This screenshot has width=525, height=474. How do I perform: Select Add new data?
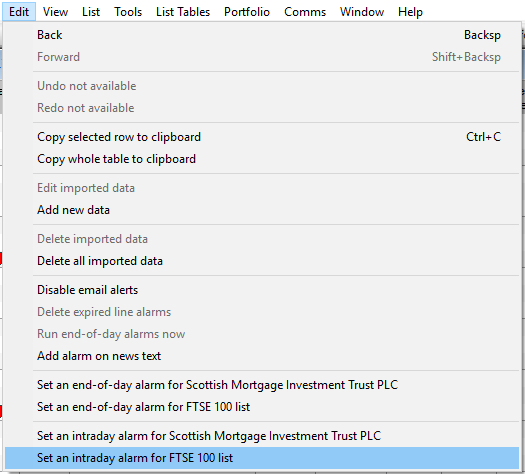coord(262,210)
